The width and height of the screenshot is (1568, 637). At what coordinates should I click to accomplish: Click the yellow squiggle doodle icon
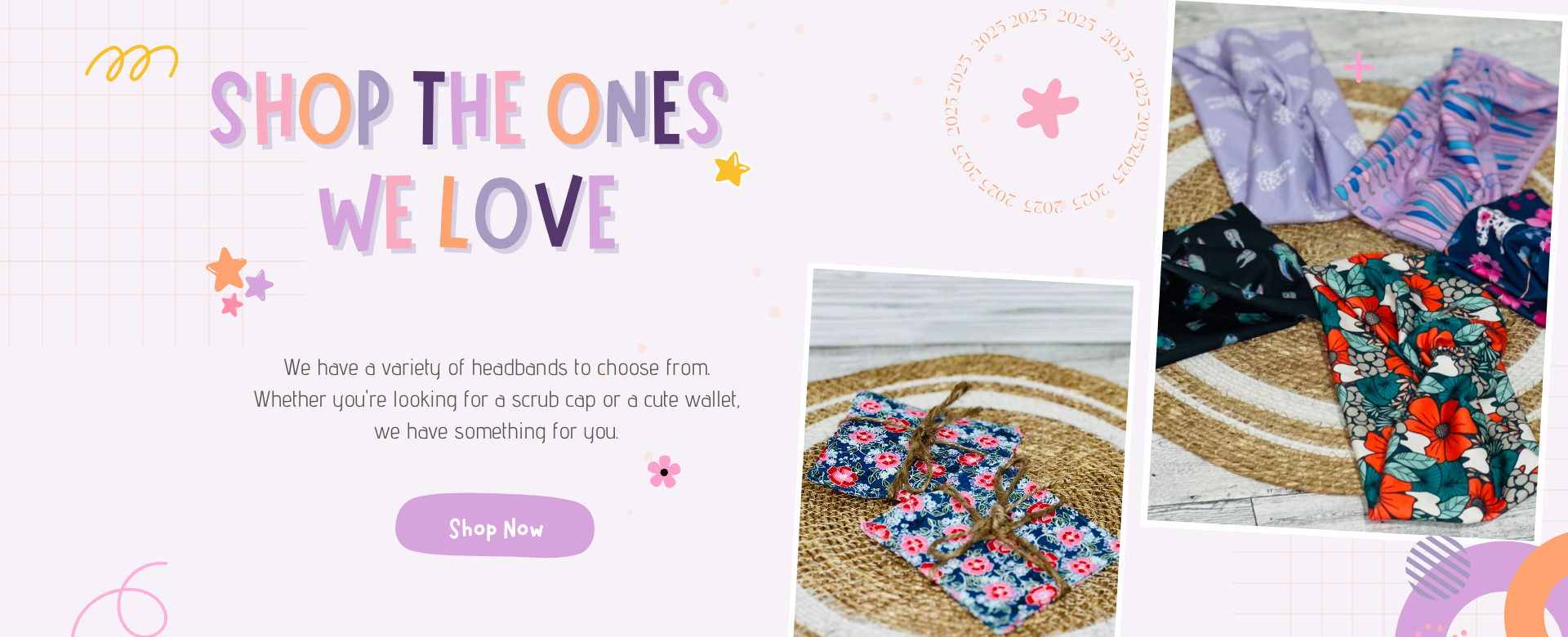point(131,63)
